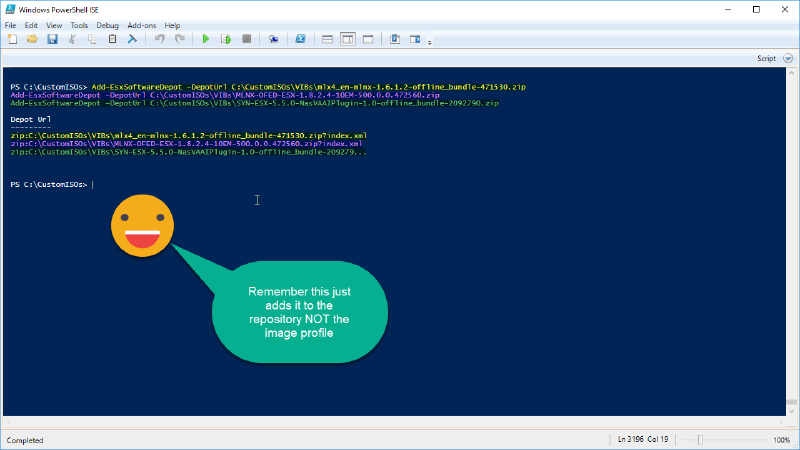Click the SYN-ESX NasVAAIPlugin command line
This screenshot has height=450, width=800.
click(x=255, y=103)
